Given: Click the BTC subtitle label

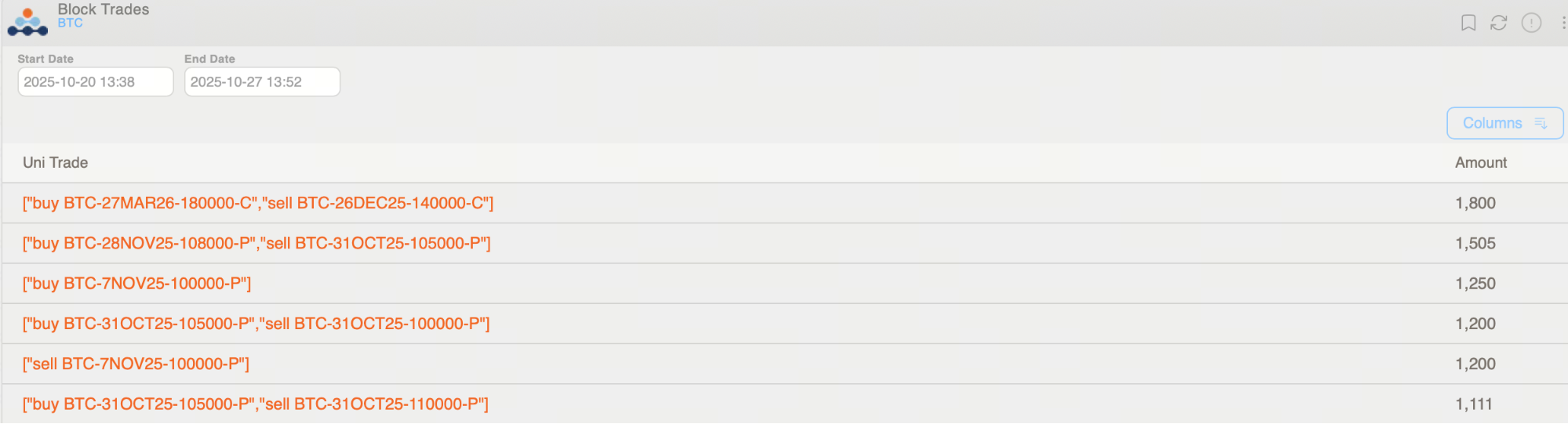Looking at the screenshot, I should tap(70, 23).
